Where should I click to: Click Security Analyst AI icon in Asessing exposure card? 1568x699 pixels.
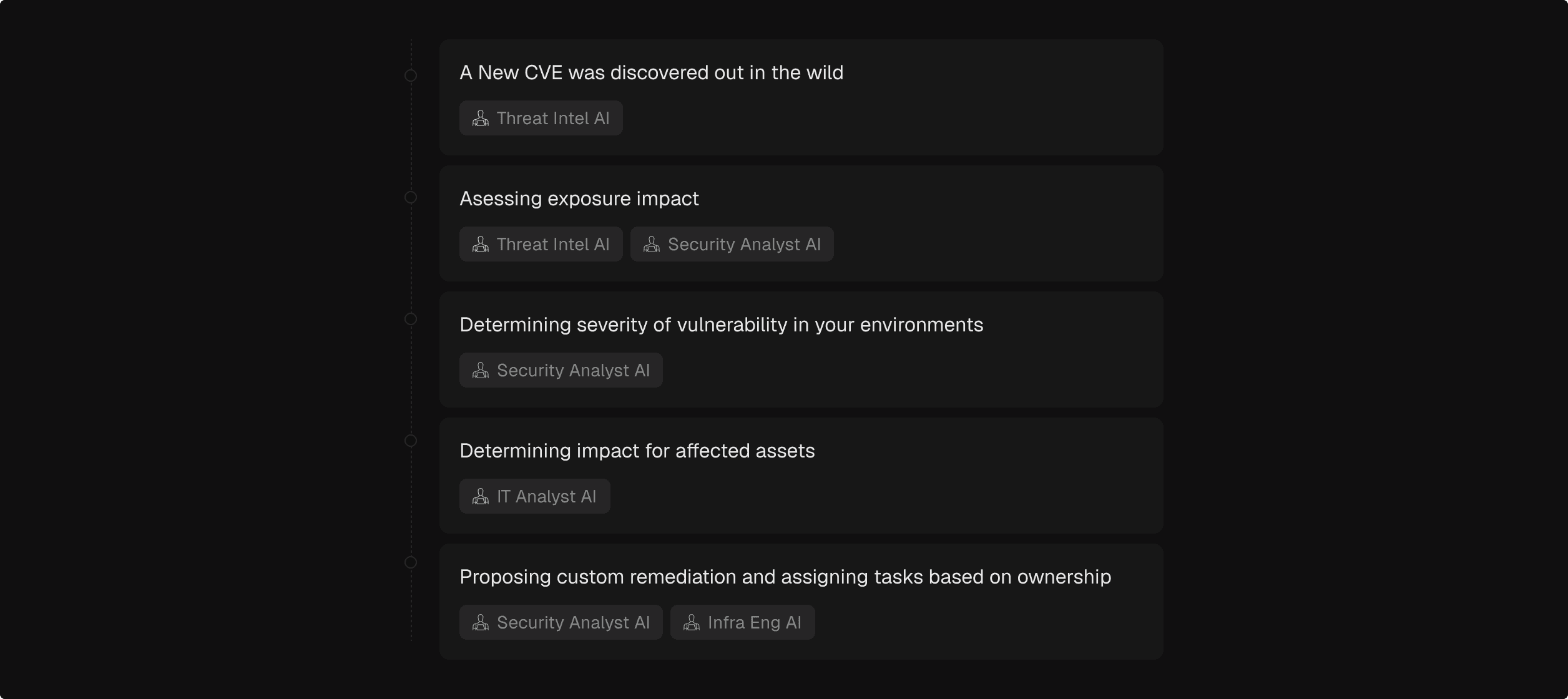tap(652, 245)
